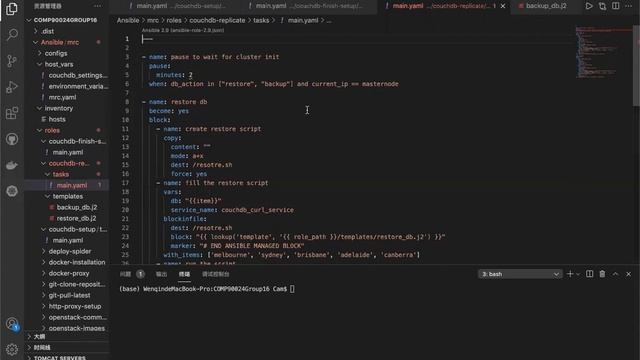Open the new terminal launch profile dropdown

(x=578, y=274)
